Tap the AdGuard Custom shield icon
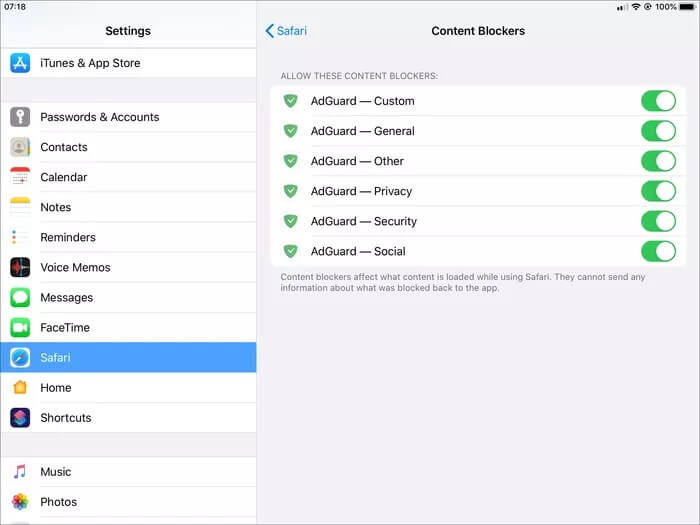The width and height of the screenshot is (700, 525). click(x=291, y=101)
